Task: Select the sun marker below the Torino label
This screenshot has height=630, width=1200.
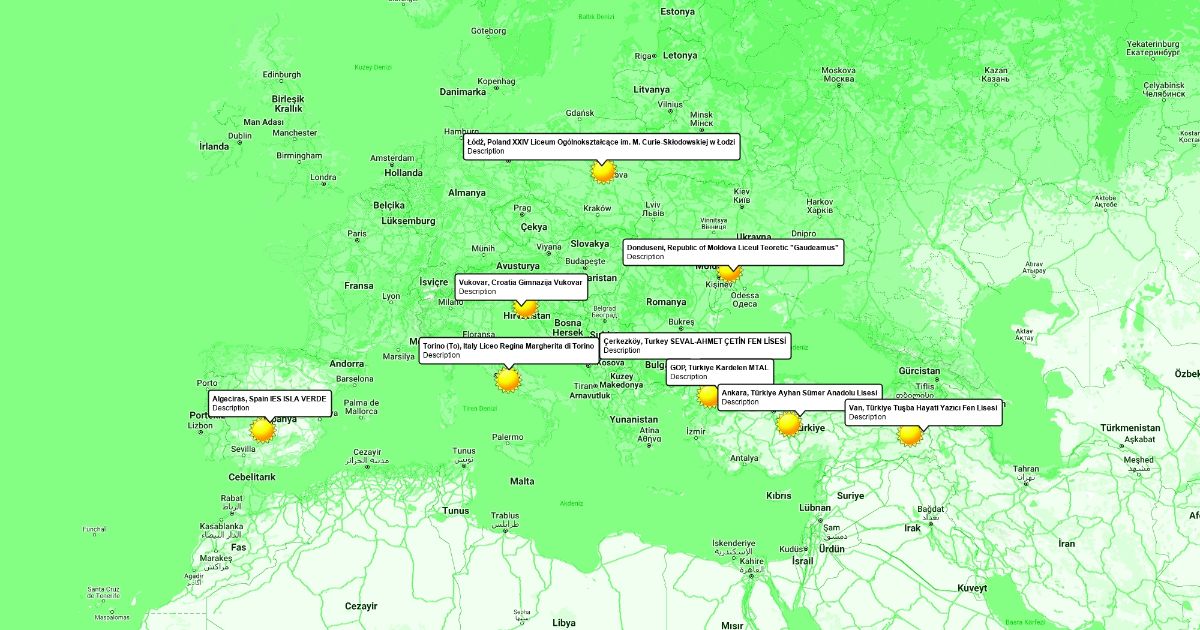Action: 508,379
